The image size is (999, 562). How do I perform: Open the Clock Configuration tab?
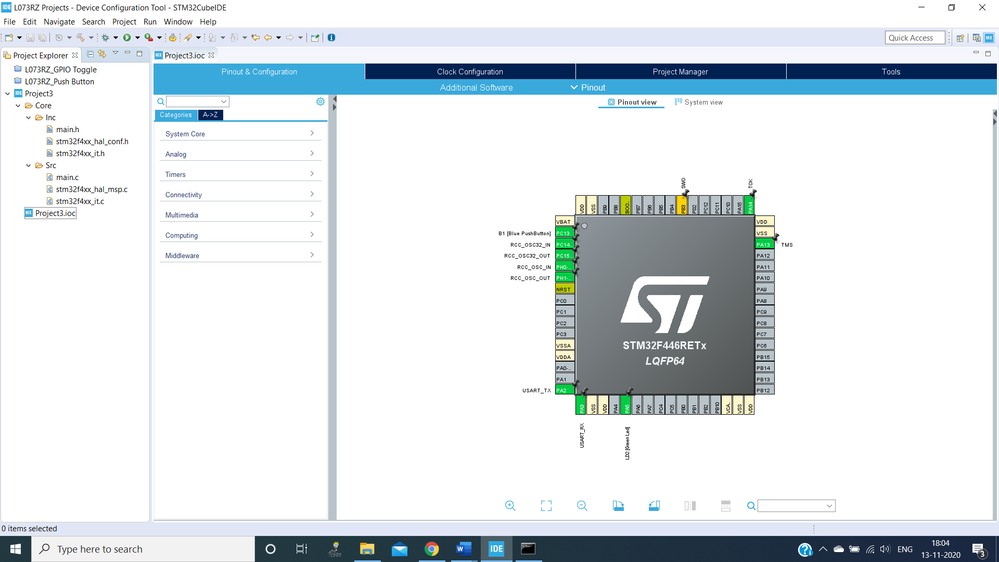pyautogui.click(x=470, y=72)
